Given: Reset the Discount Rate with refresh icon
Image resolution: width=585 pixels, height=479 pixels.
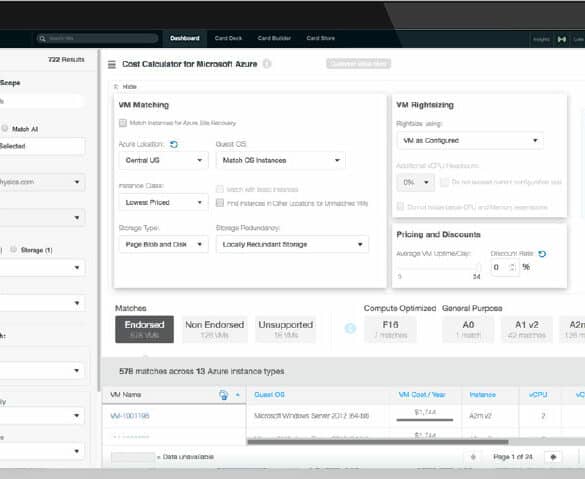Looking at the screenshot, I should coord(542,254).
